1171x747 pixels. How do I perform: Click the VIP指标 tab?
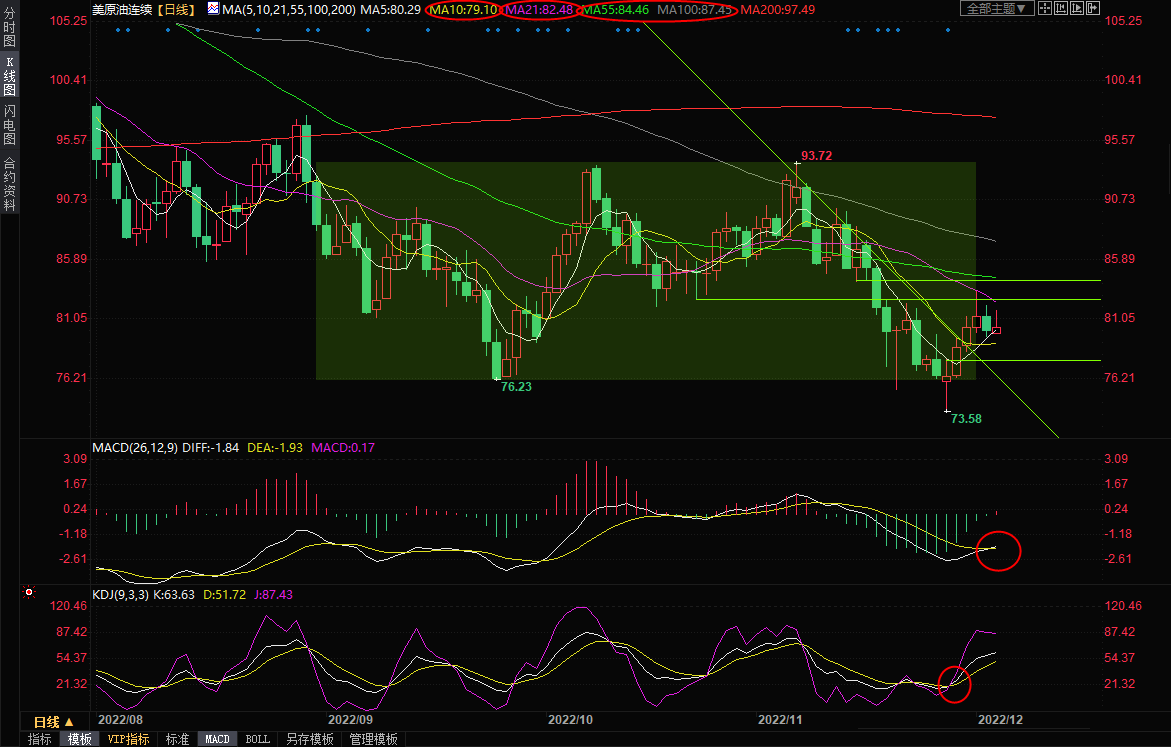coord(129,739)
